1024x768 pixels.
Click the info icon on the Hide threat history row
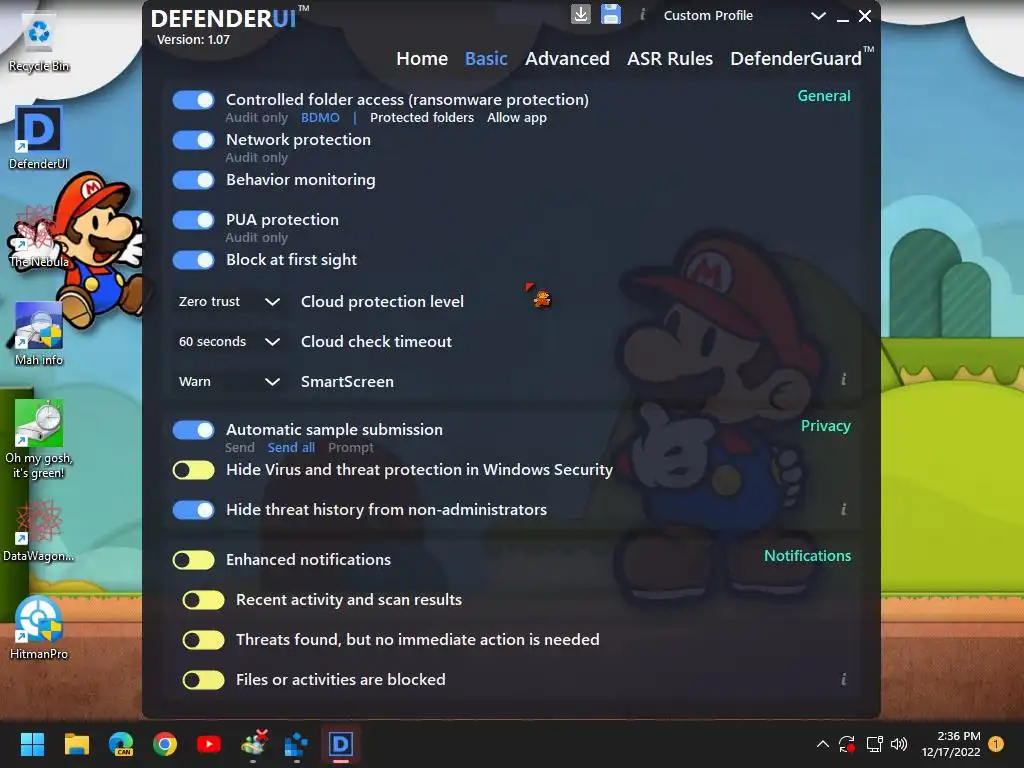[x=843, y=509]
